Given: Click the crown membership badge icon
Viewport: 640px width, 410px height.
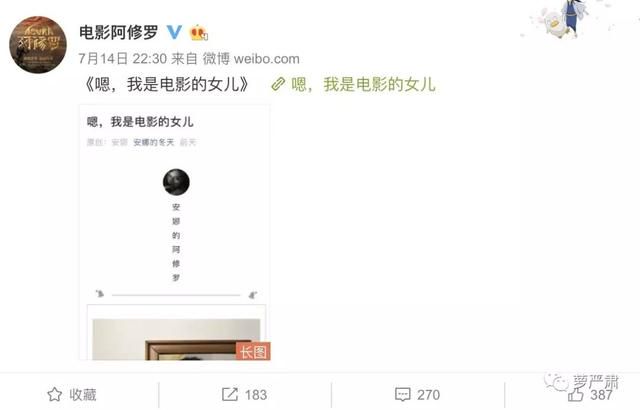Looking at the screenshot, I should [198, 33].
